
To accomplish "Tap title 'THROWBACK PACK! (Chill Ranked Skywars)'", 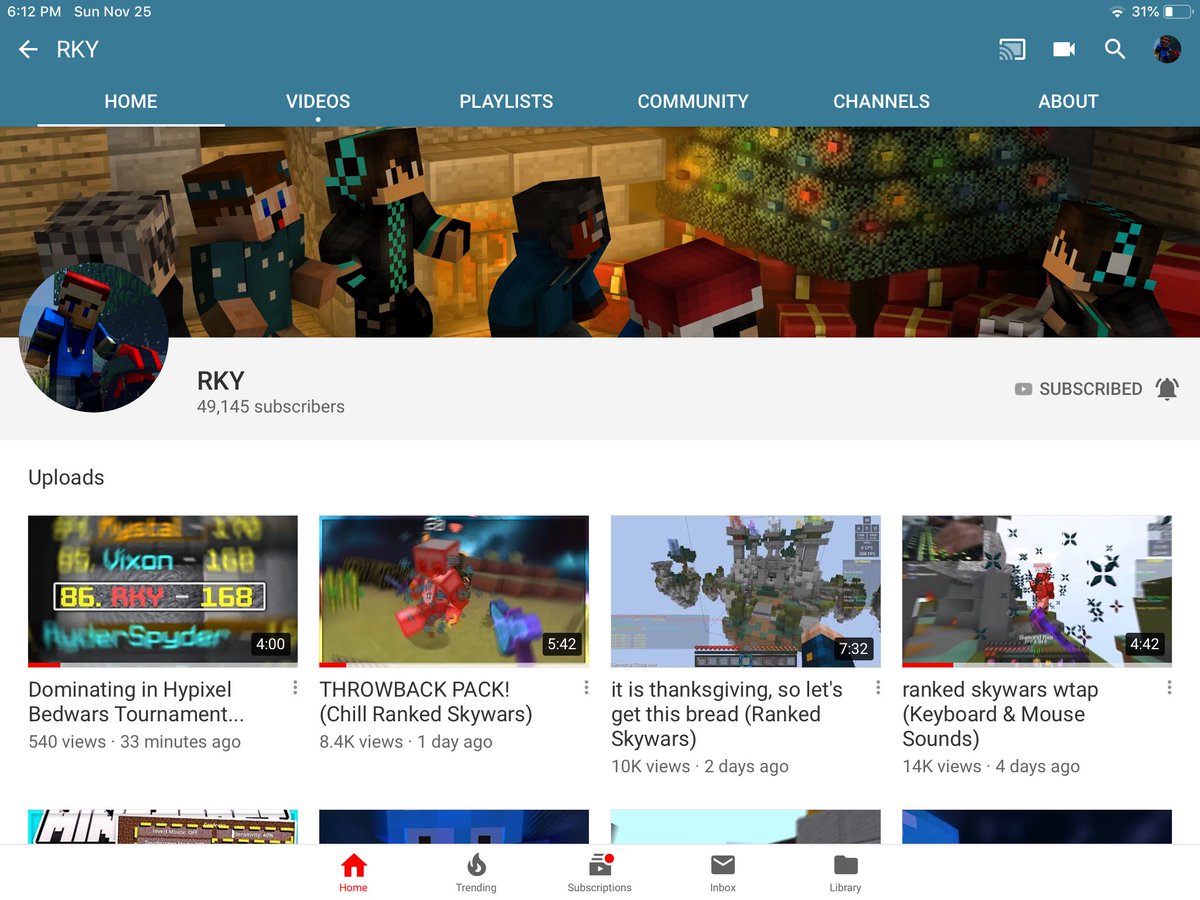I will point(426,702).
